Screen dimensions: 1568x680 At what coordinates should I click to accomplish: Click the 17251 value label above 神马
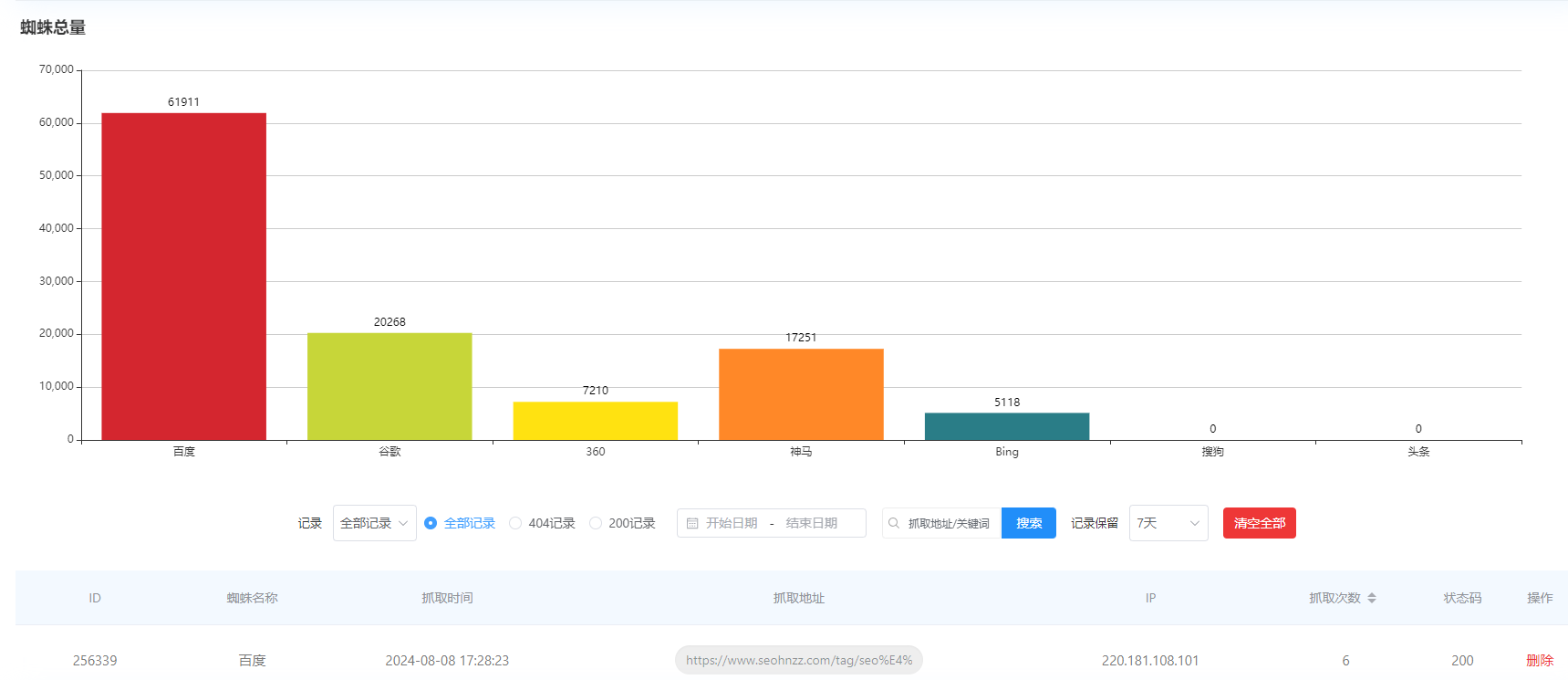801,338
